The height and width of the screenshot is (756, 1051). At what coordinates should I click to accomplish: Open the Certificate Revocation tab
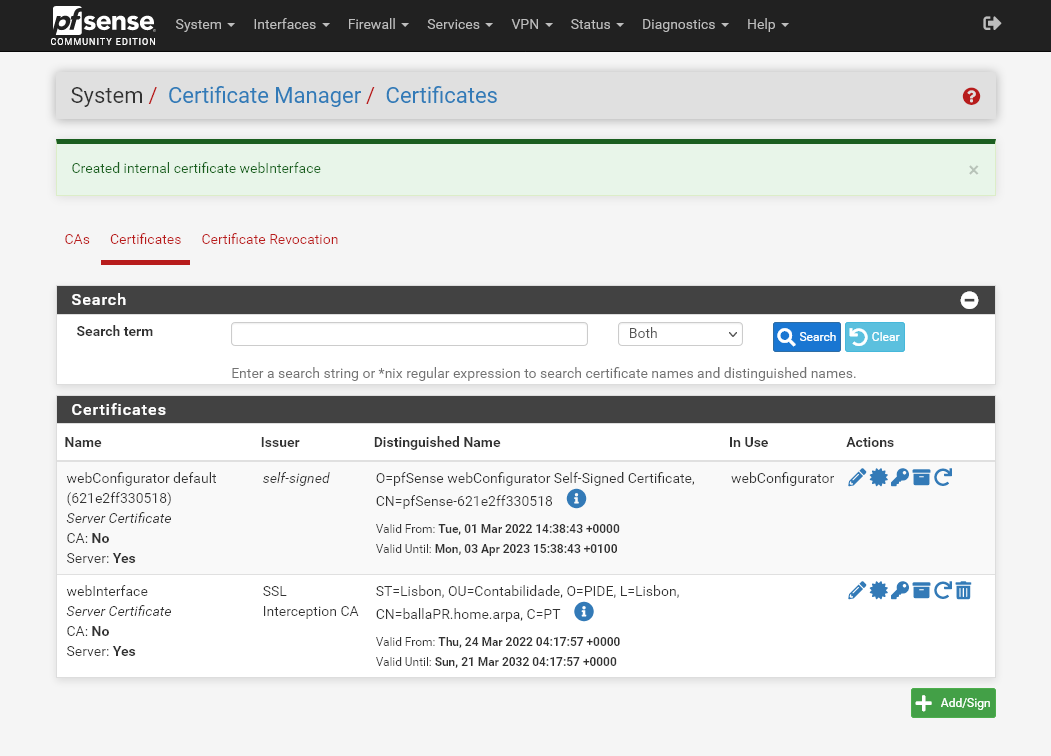(269, 239)
